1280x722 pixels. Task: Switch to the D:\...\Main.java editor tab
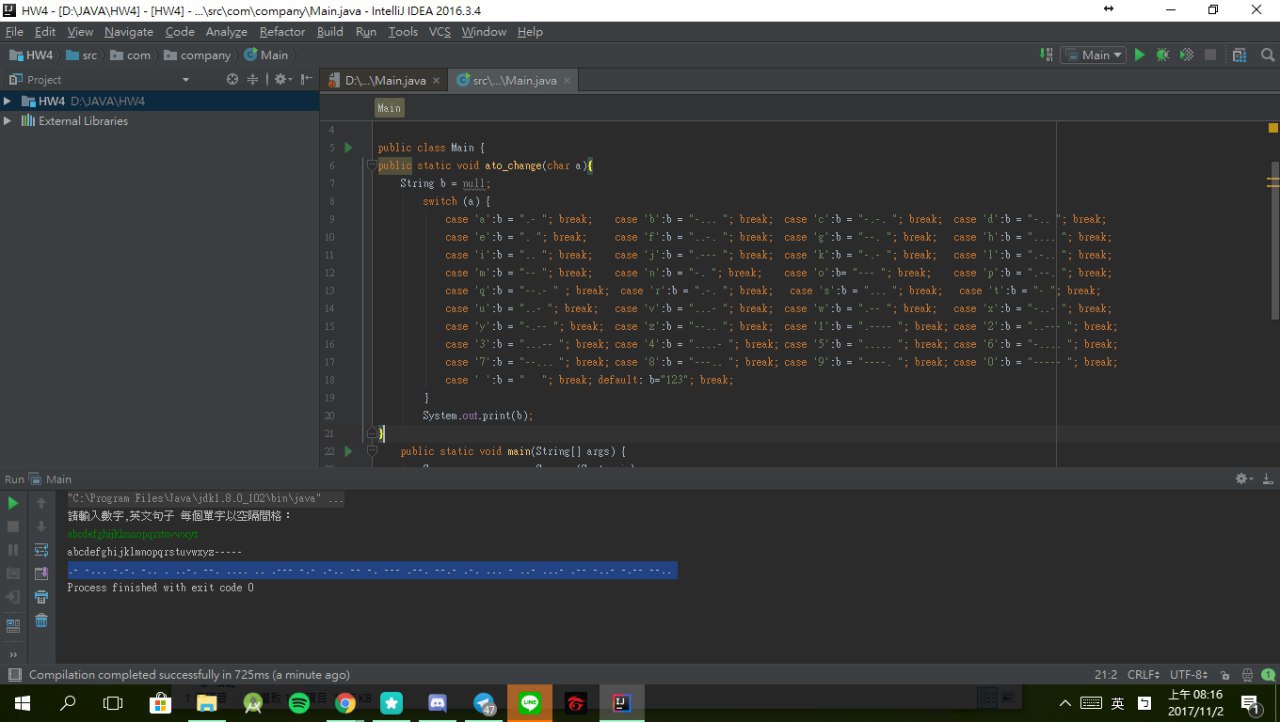coord(385,80)
